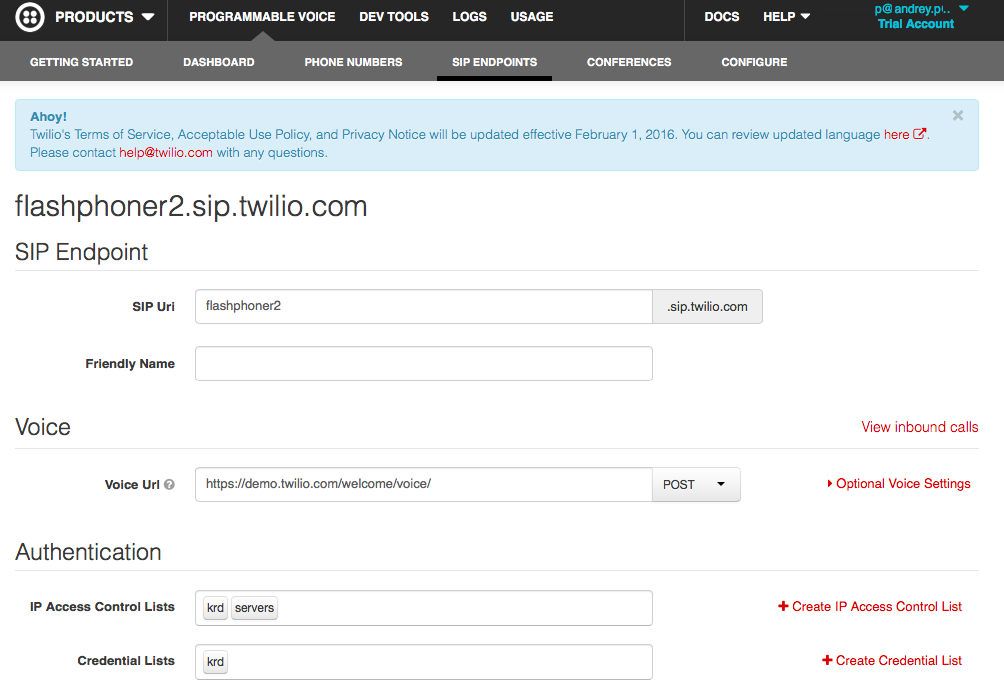Follow the View inbound calls link
This screenshot has height=684, width=1004.
pyautogui.click(x=919, y=427)
